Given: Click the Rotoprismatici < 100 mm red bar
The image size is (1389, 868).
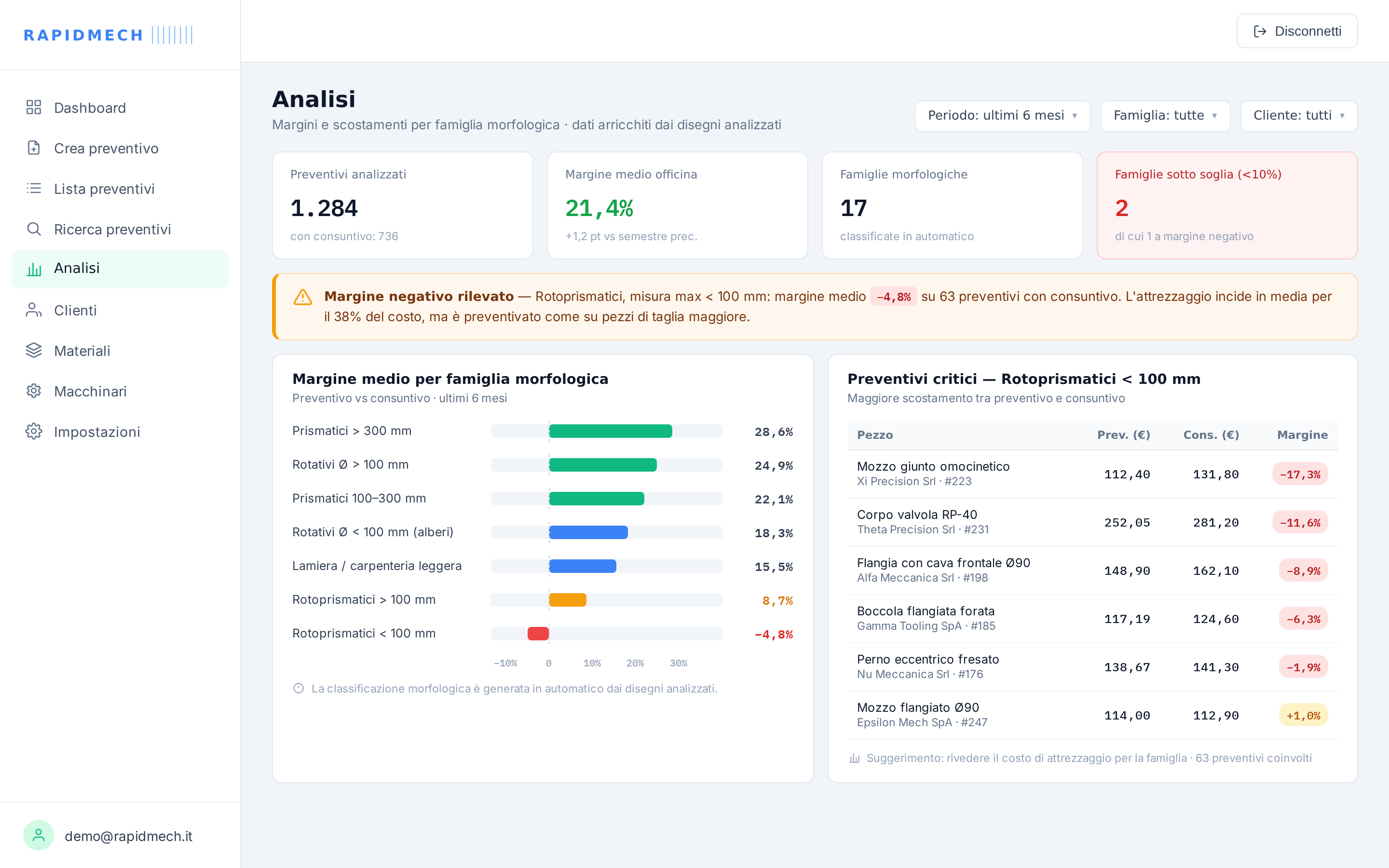Looking at the screenshot, I should coord(538,634).
